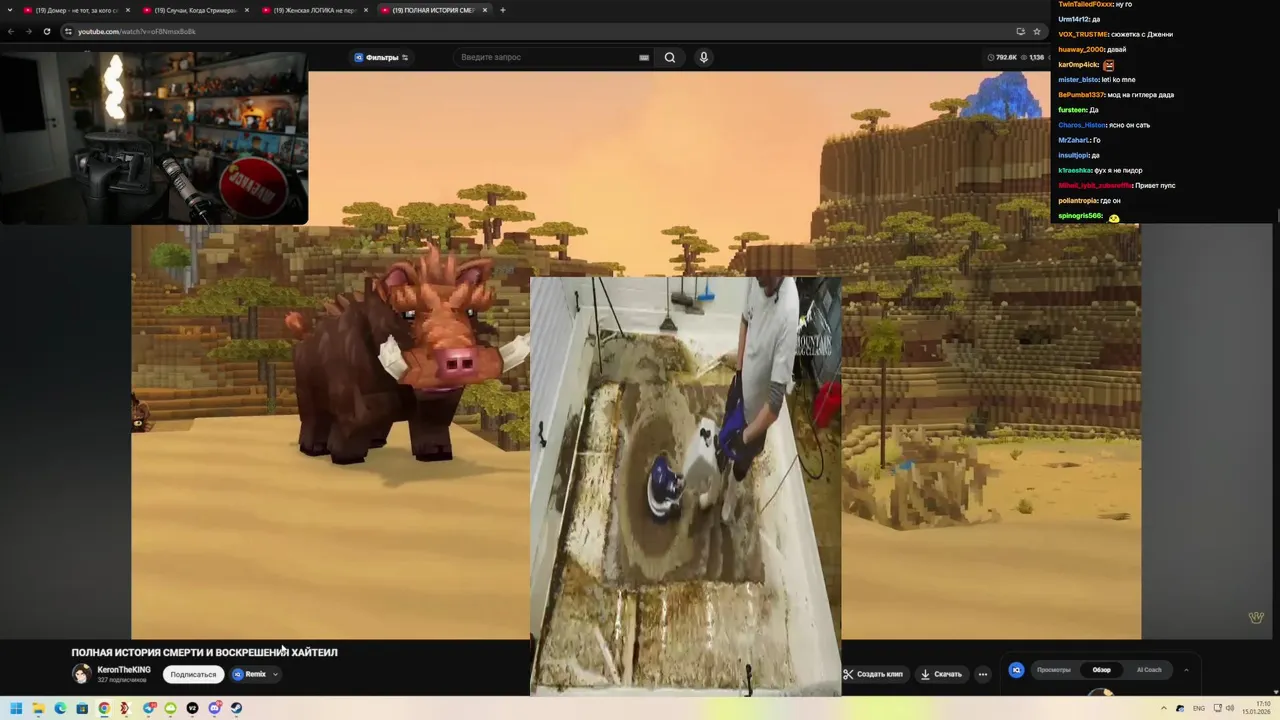Switch to the 'Случаи, Когда Стримеры' tab
This screenshot has height=720, width=1280.
point(195,10)
